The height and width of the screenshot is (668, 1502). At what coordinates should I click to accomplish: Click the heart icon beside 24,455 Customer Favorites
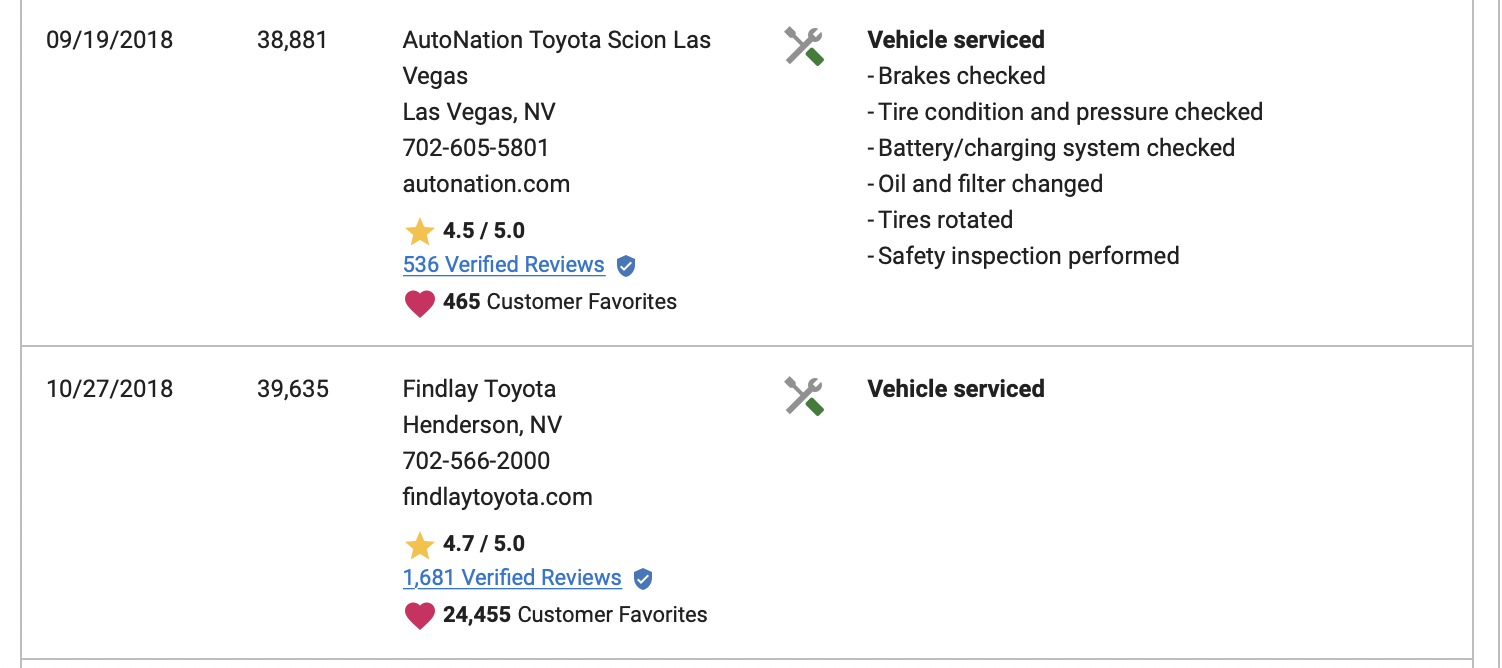(x=420, y=616)
